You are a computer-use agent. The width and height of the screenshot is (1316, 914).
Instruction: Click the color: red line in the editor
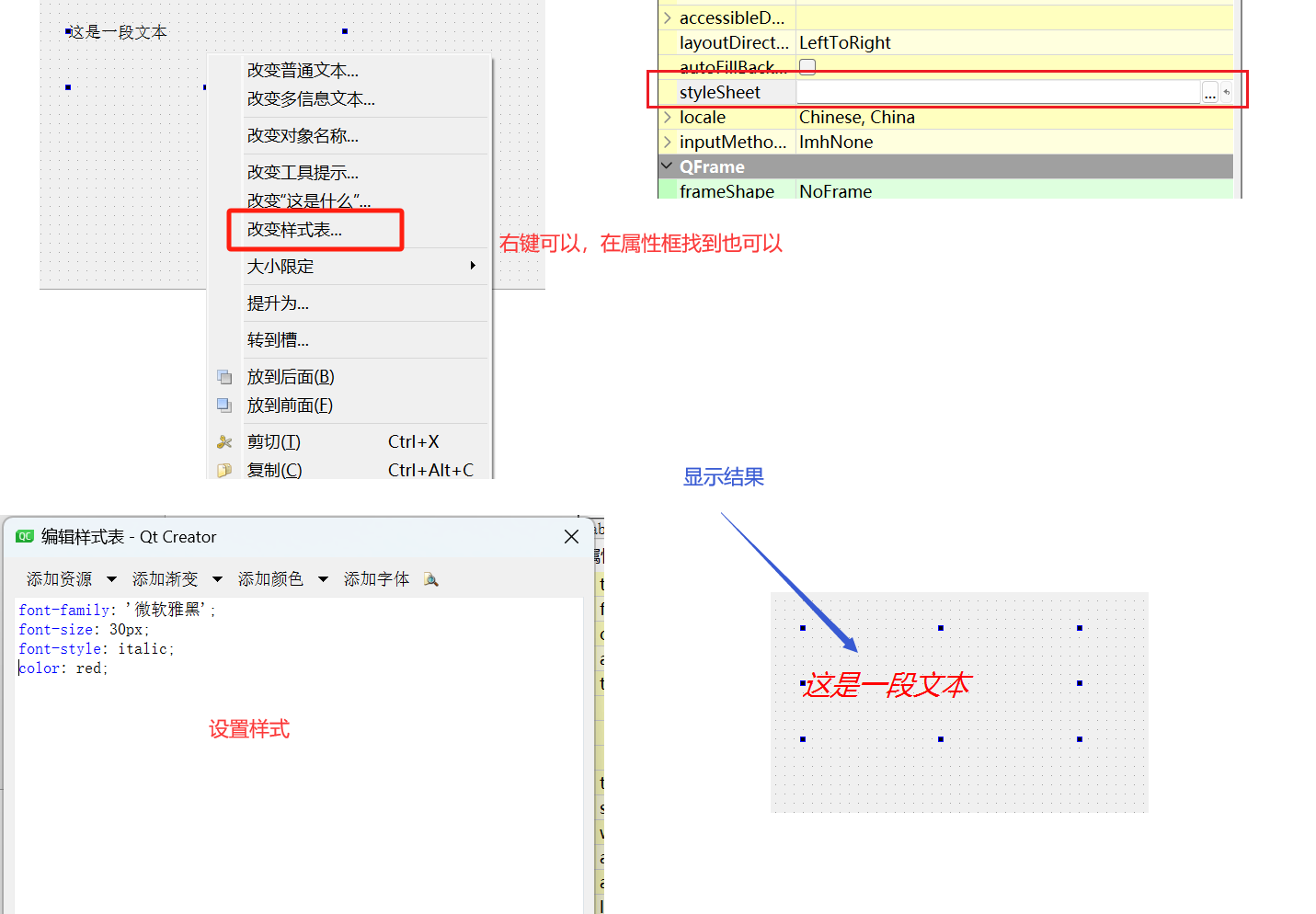tap(63, 668)
